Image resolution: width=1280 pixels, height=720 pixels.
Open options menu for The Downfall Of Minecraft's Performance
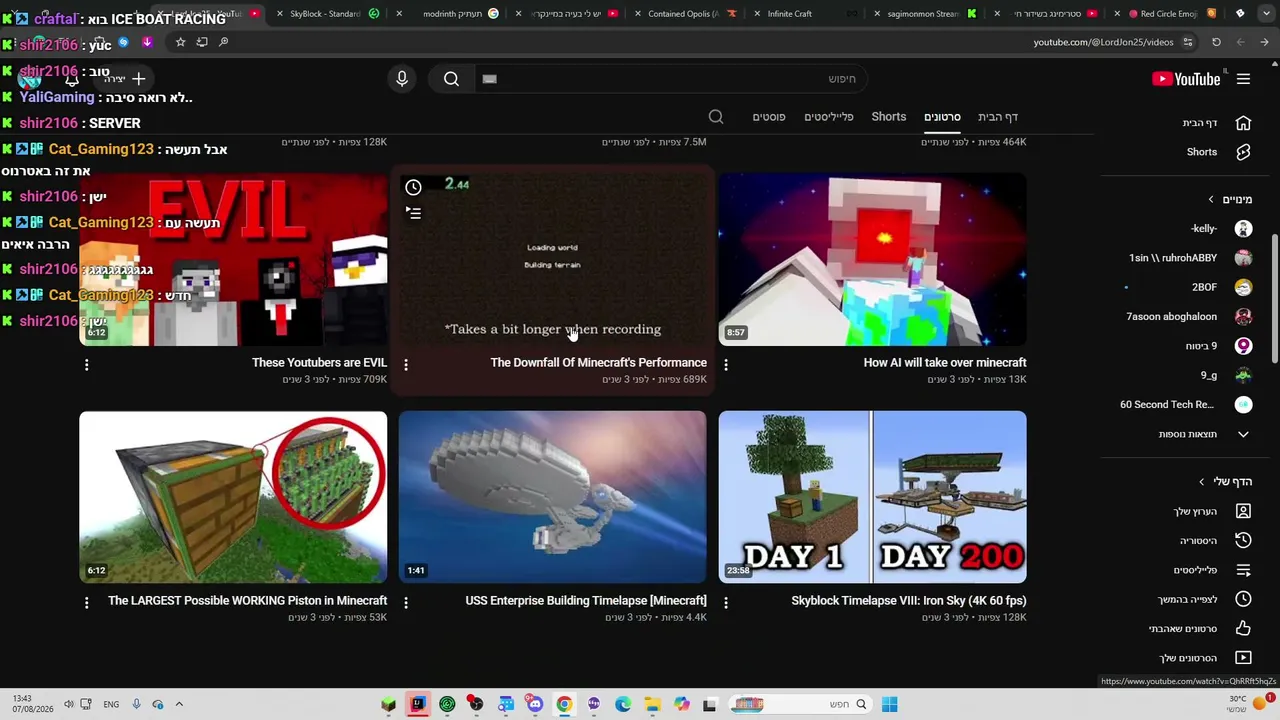coord(406,365)
